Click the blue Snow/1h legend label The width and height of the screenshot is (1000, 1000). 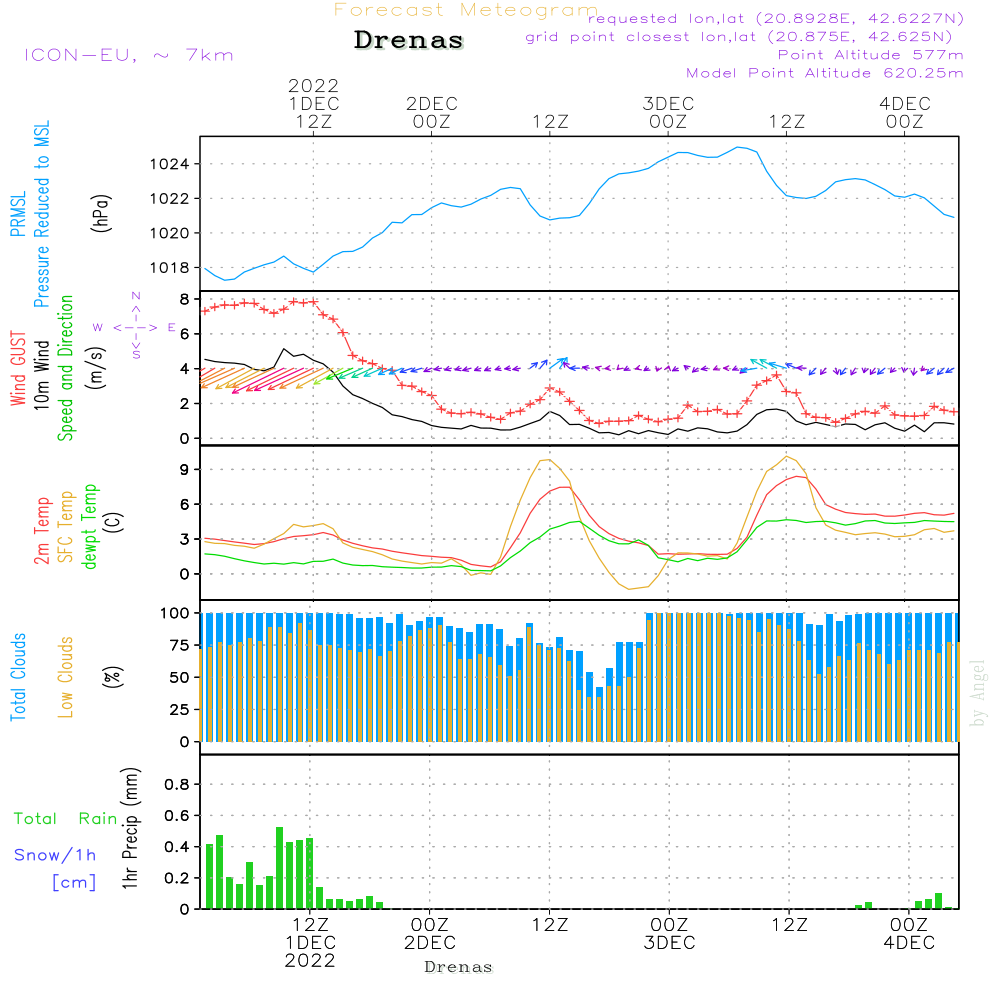55,855
